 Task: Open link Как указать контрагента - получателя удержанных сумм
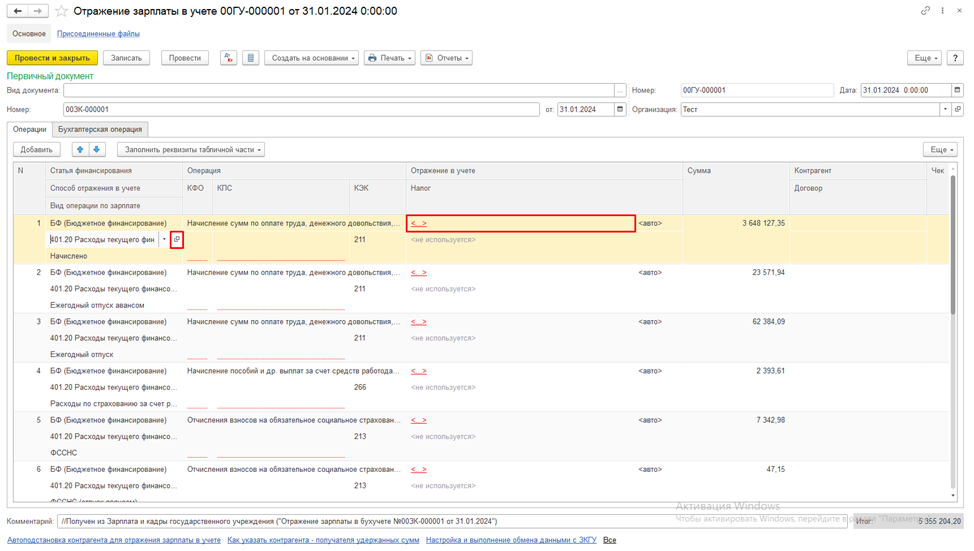pyautogui.click(x=323, y=540)
